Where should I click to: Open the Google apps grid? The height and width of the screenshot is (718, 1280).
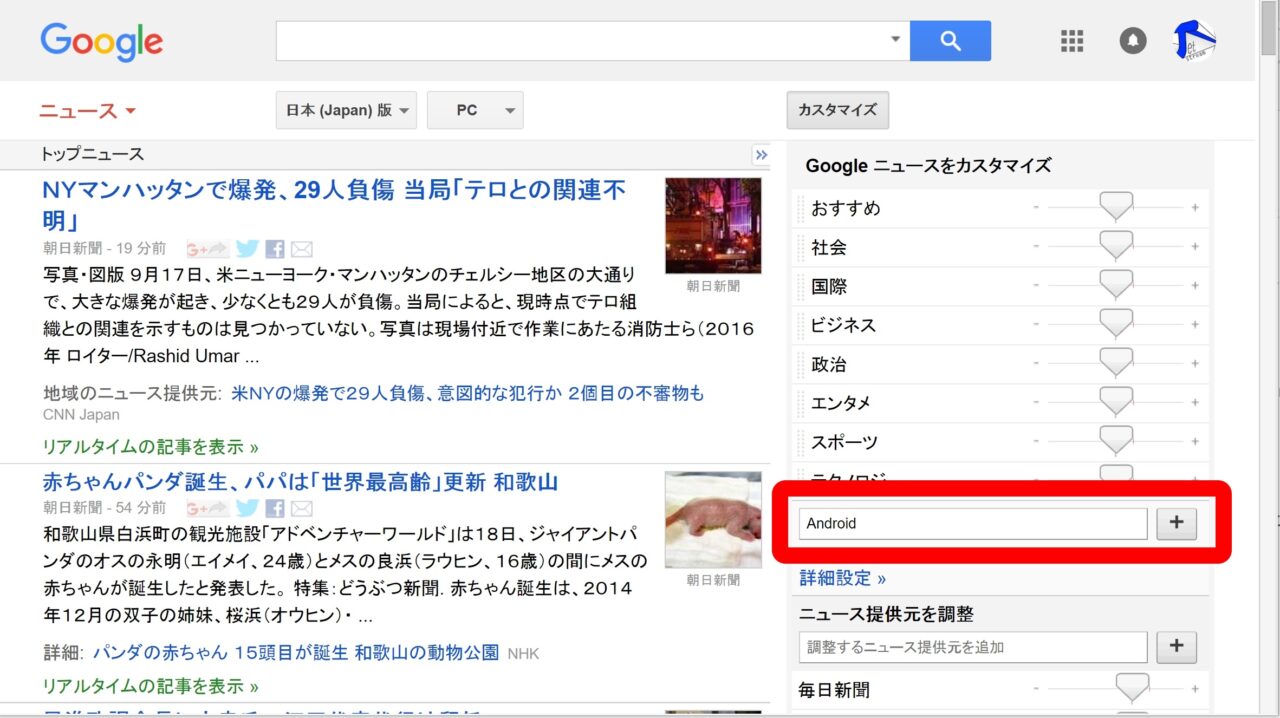pos(1071,41)
